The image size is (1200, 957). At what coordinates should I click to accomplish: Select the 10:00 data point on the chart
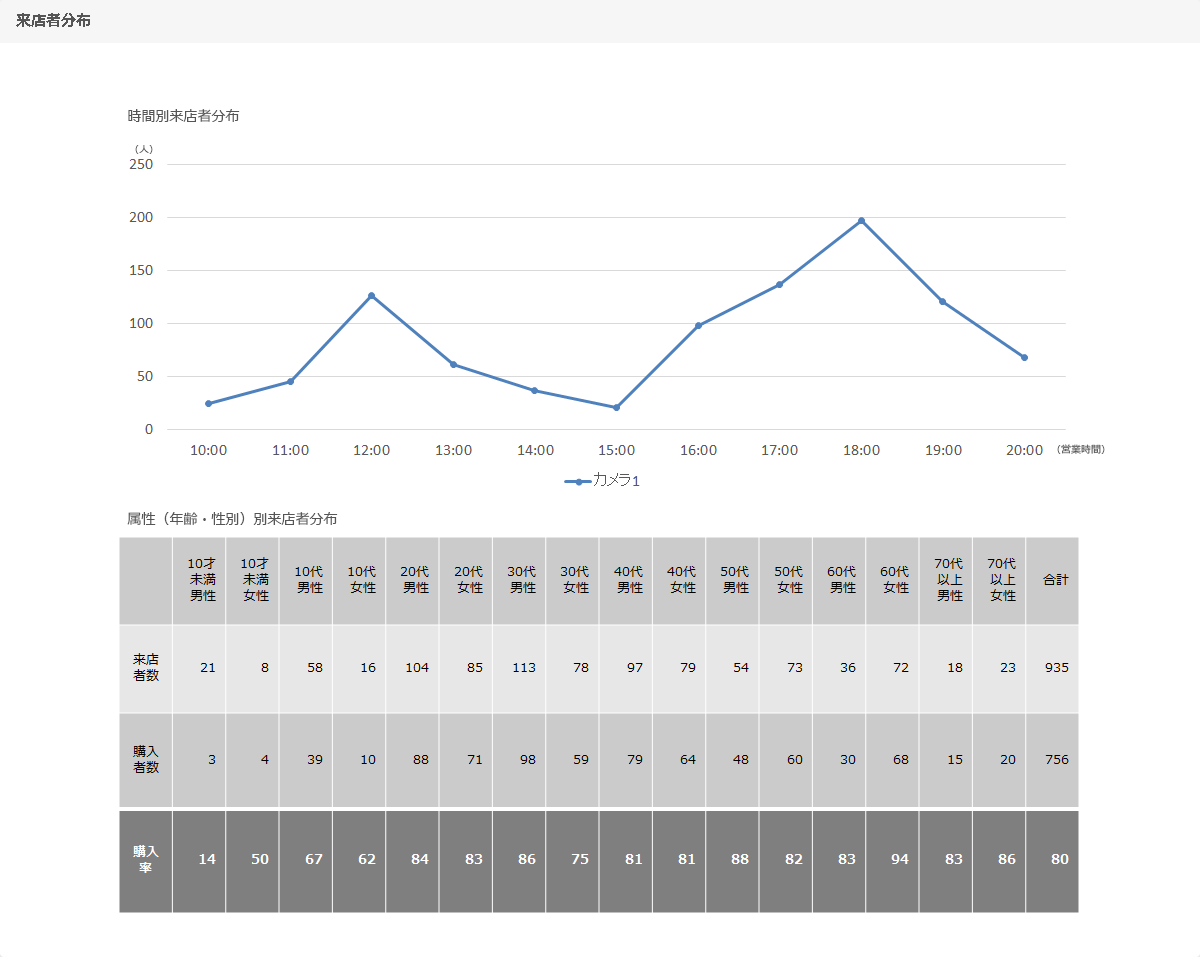208,404
